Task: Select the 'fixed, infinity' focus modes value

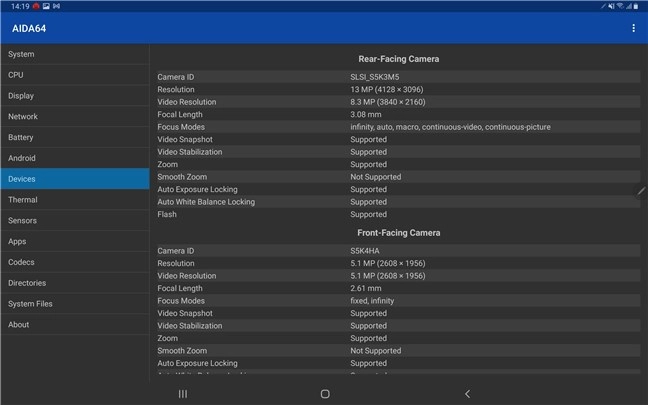Action: click(x=372, y=300)
